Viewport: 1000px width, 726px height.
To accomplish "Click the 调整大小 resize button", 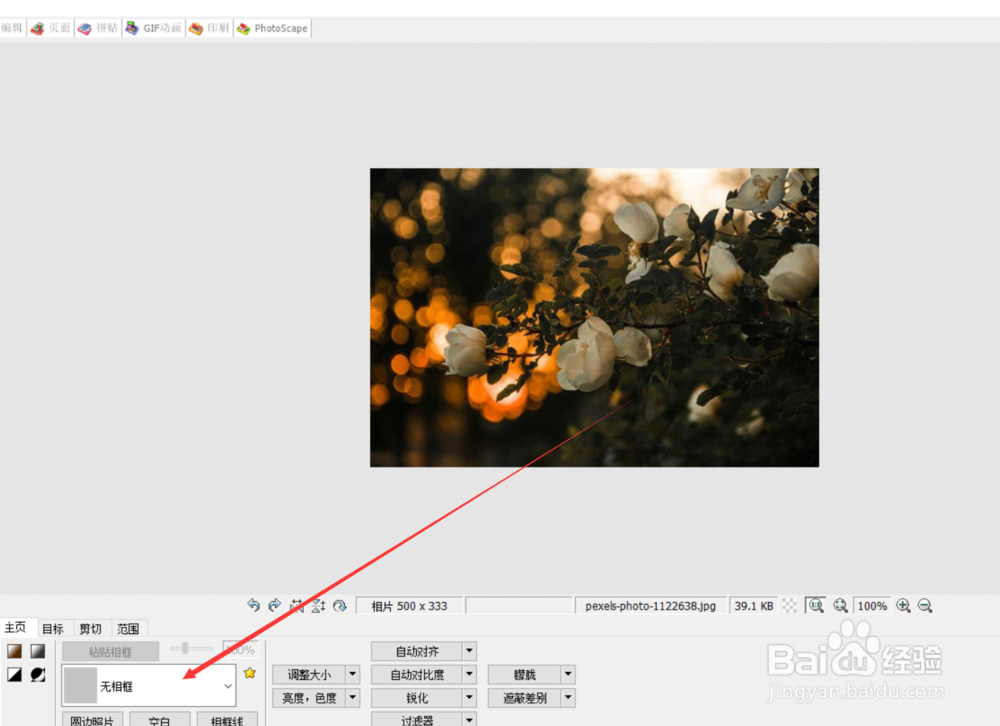I will tap(309, 674).
